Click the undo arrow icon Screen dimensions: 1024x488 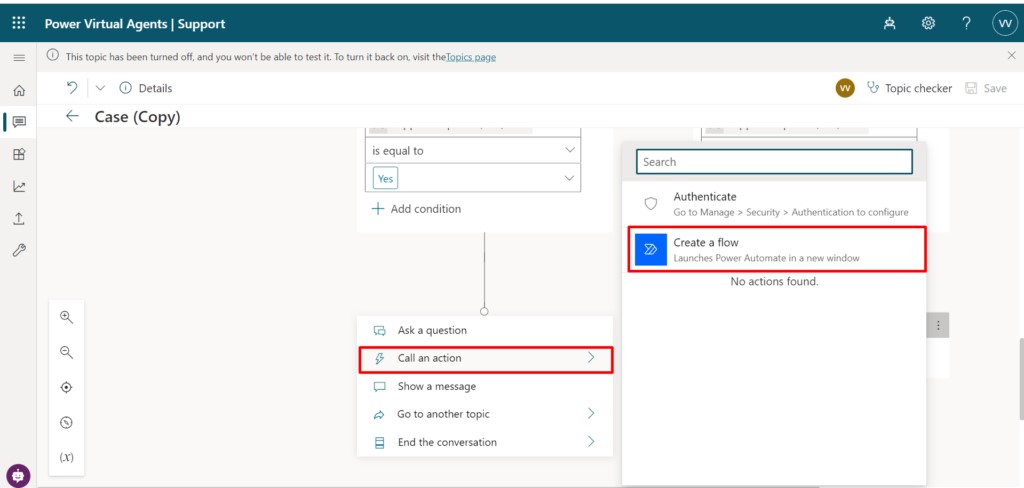coord(72,88)
